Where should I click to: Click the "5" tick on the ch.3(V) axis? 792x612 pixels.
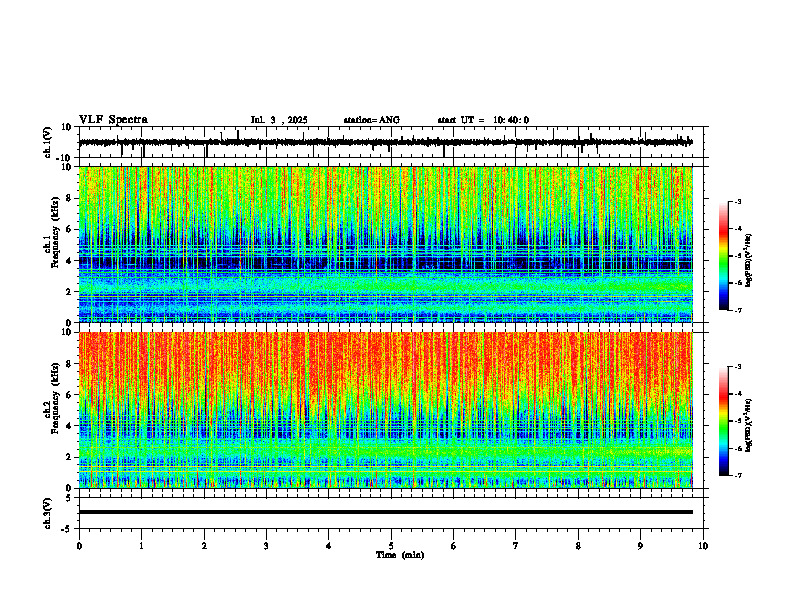pos(70,497)
